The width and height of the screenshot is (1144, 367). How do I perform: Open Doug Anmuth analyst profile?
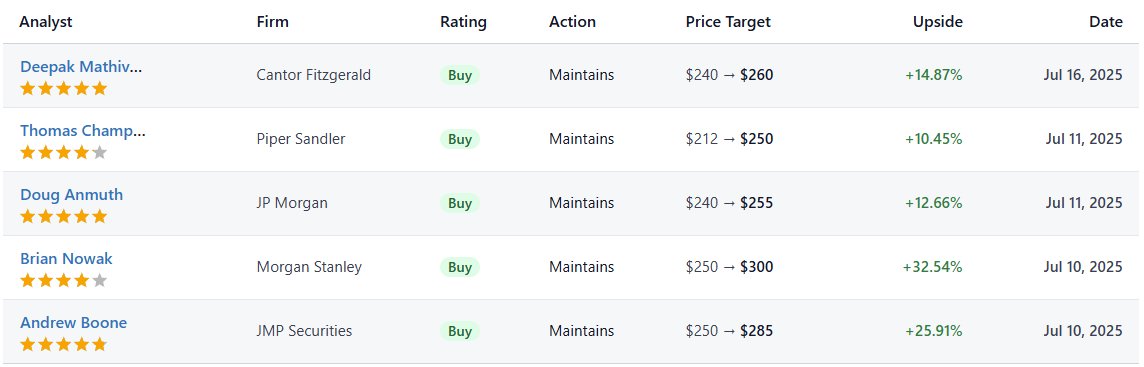pyautogui.click(x=72, y=195)
